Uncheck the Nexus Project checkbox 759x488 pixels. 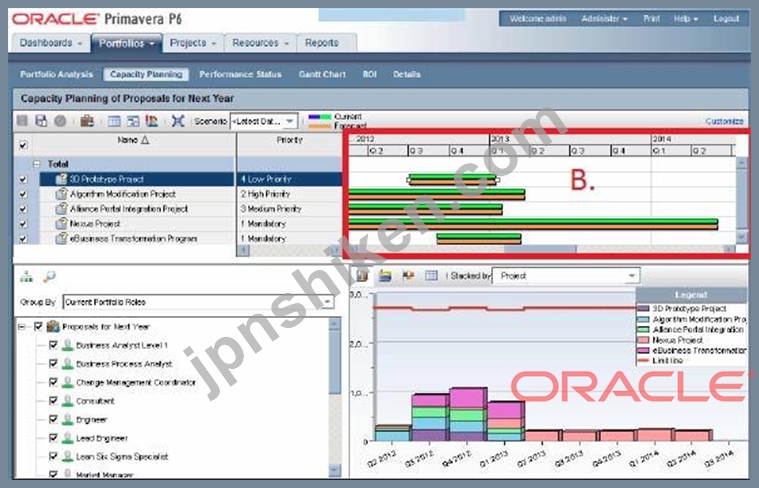(23, 224)
